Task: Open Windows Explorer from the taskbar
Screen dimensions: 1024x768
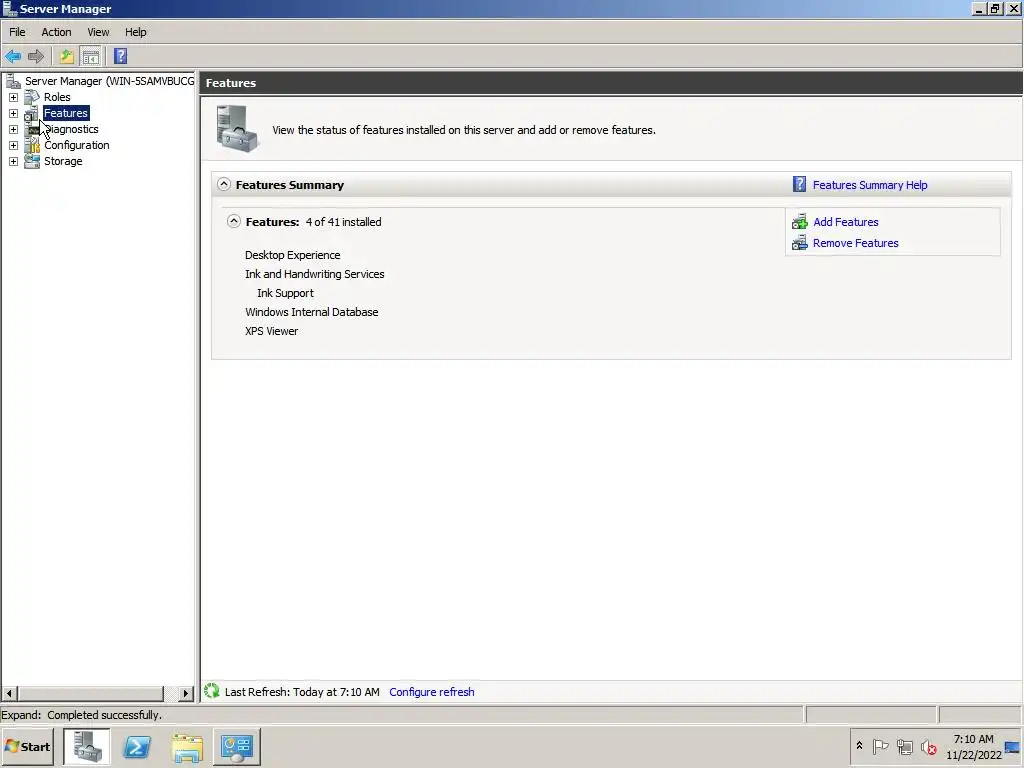Action: (x=187, y=747)
